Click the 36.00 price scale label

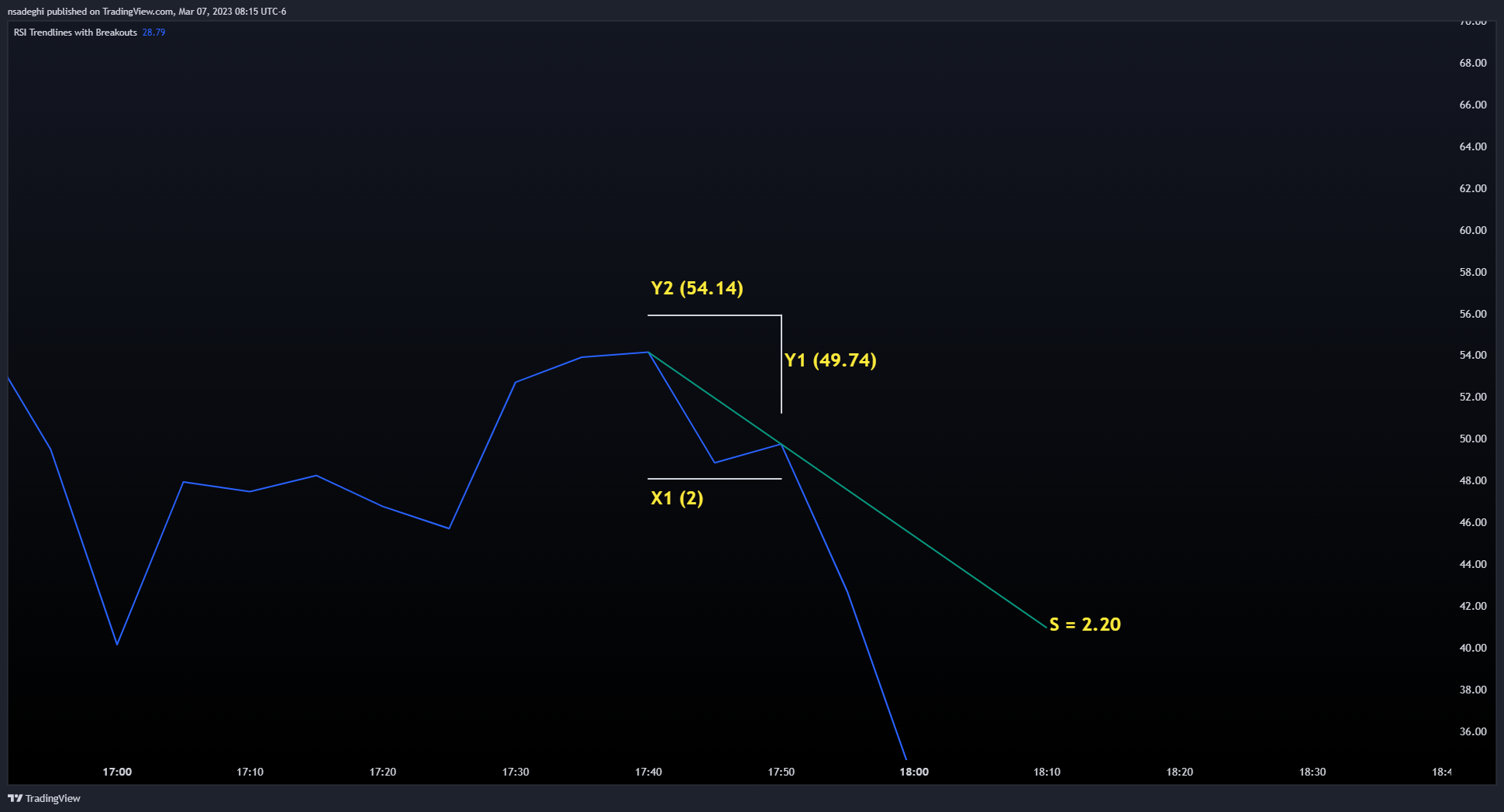point(1473,731)
